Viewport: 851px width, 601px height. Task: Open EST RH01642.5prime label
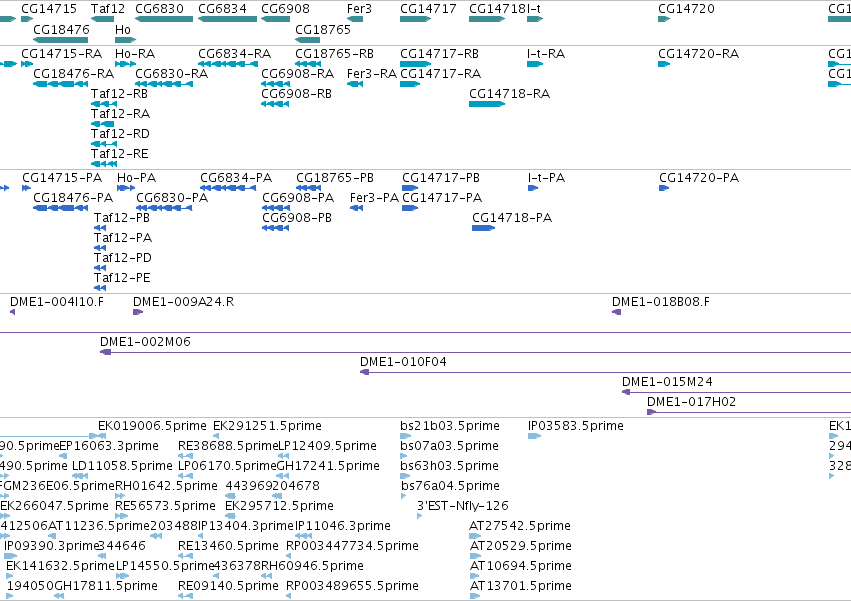(x=166, y=486)
